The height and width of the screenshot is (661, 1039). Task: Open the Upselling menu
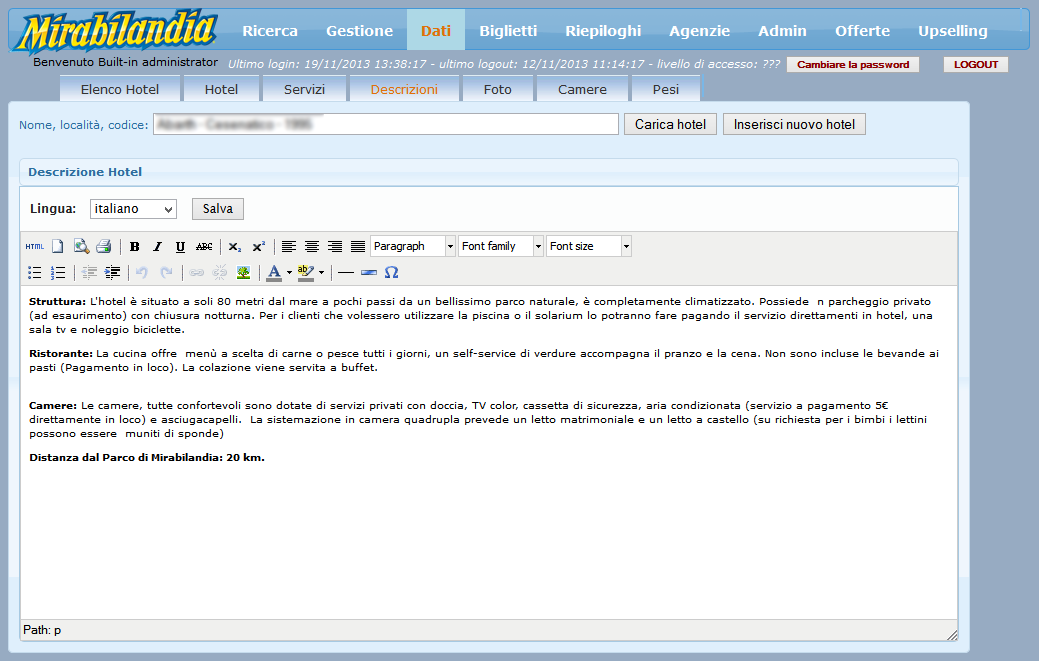pos(952,30)
